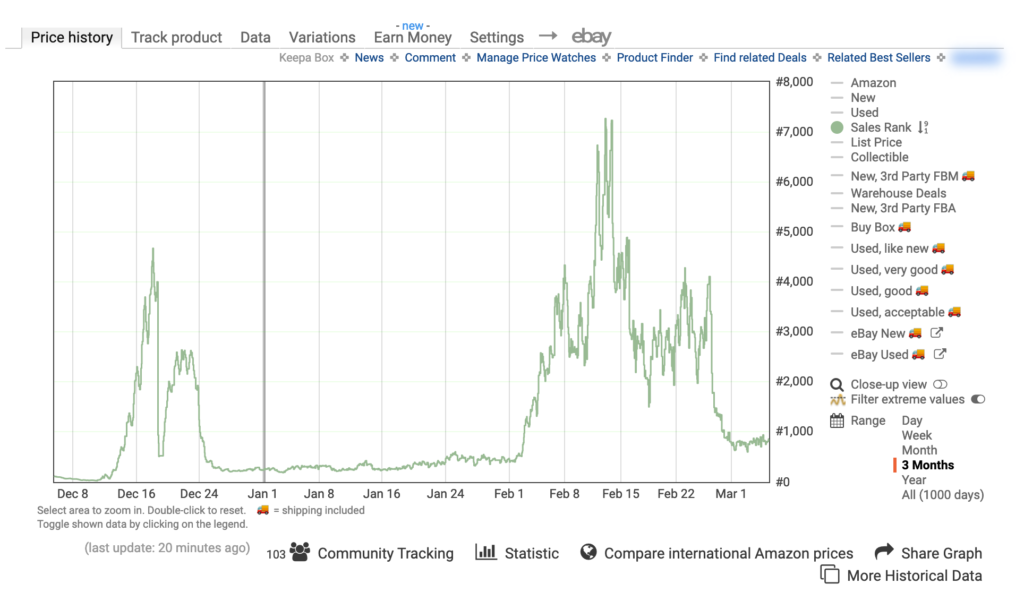
Task: Open Manage Price Watches
Action: tap(536, 57)
